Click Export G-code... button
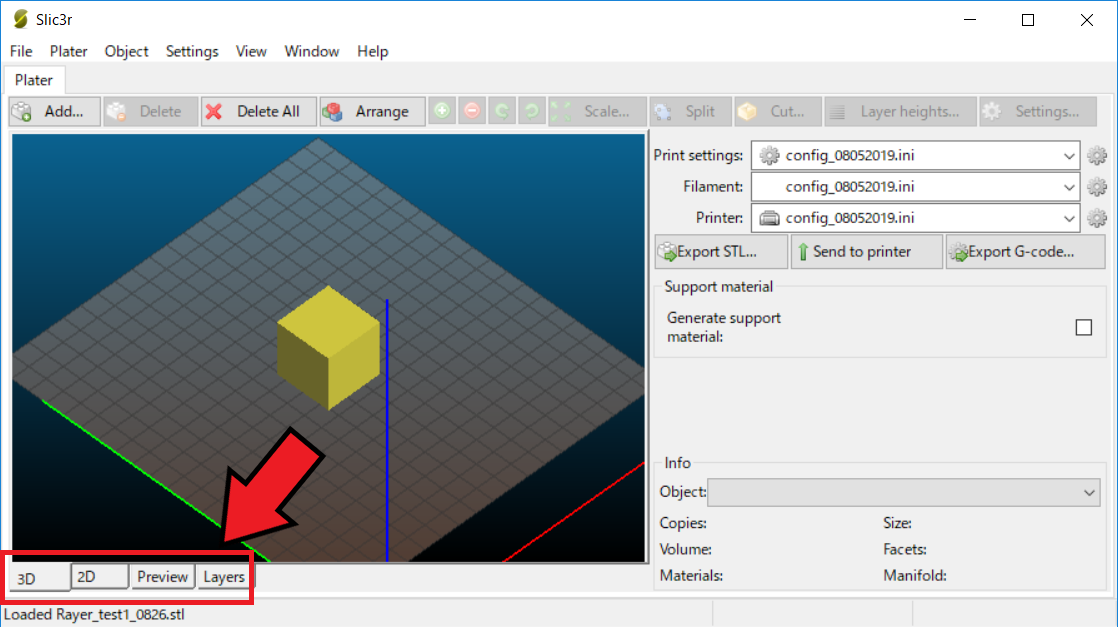 tap(1025, 252)
